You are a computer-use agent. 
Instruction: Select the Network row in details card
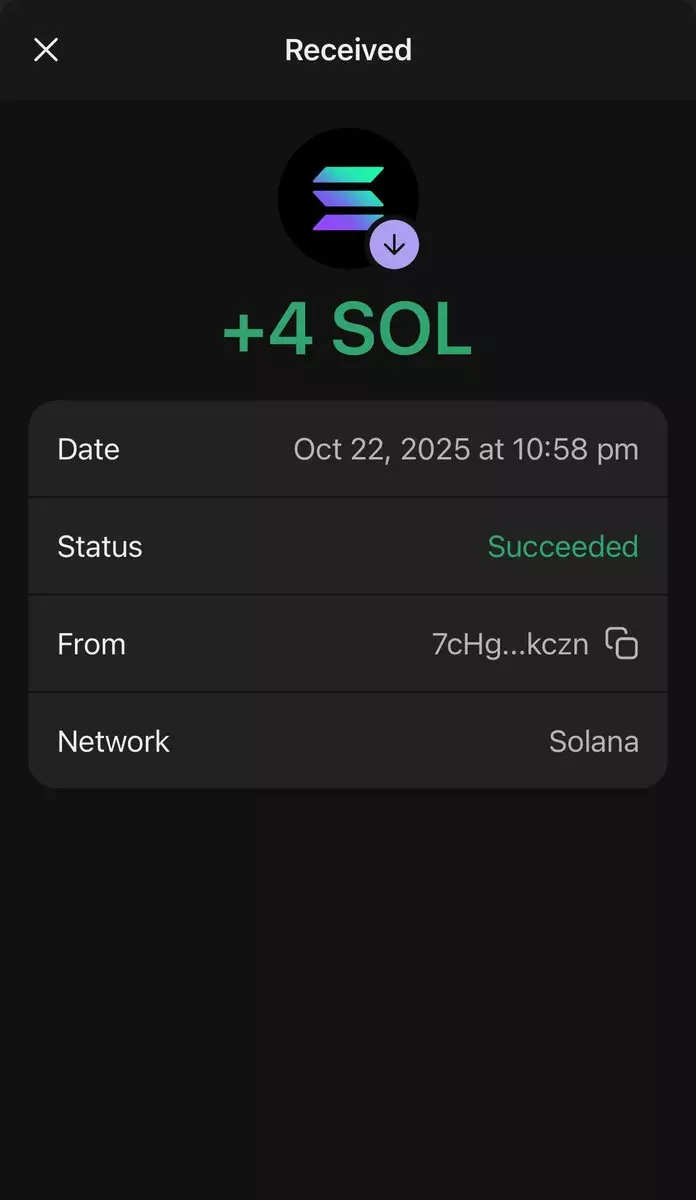click(350, 741)
